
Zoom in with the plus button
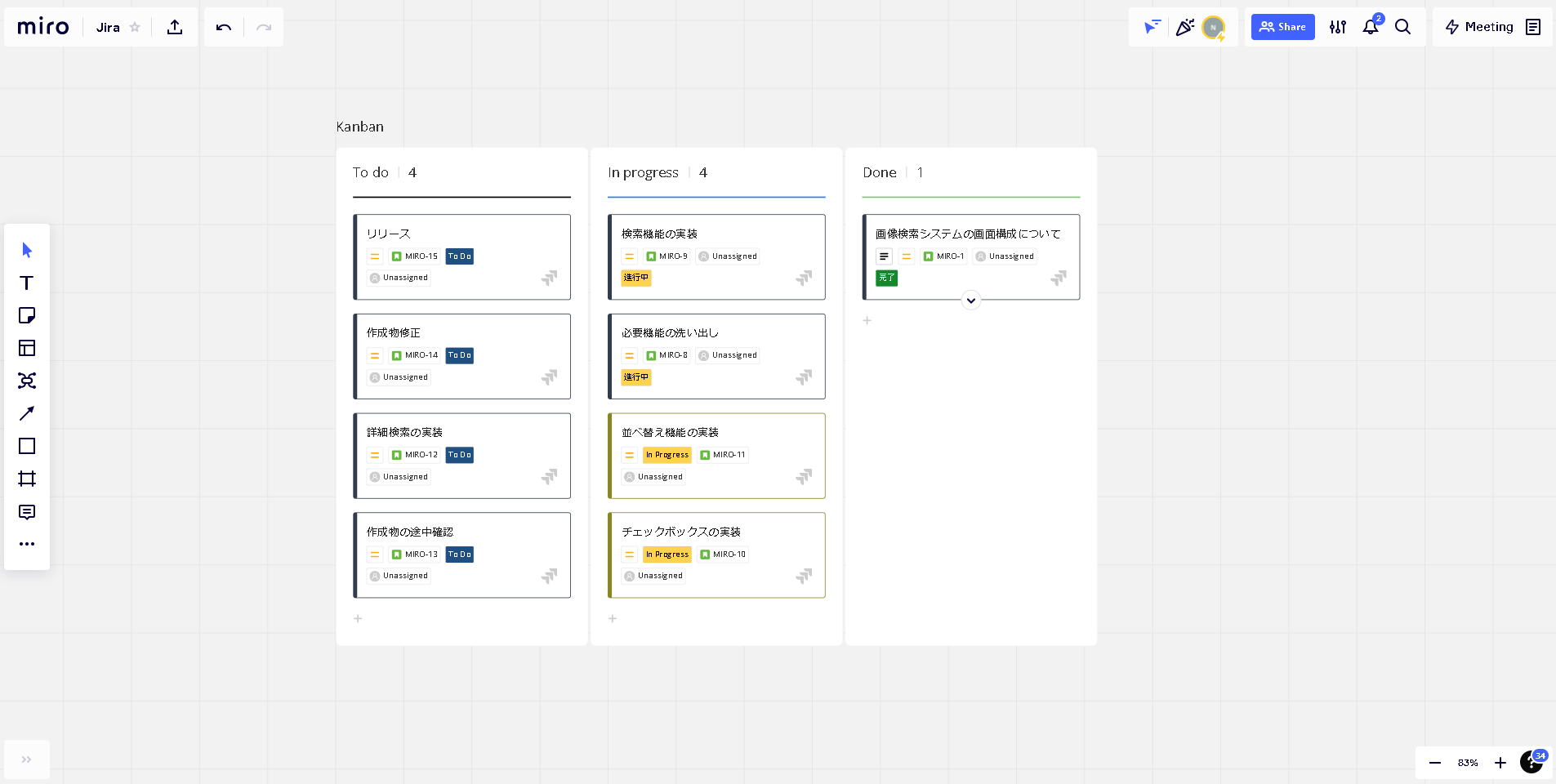(x=1500, y=763)
